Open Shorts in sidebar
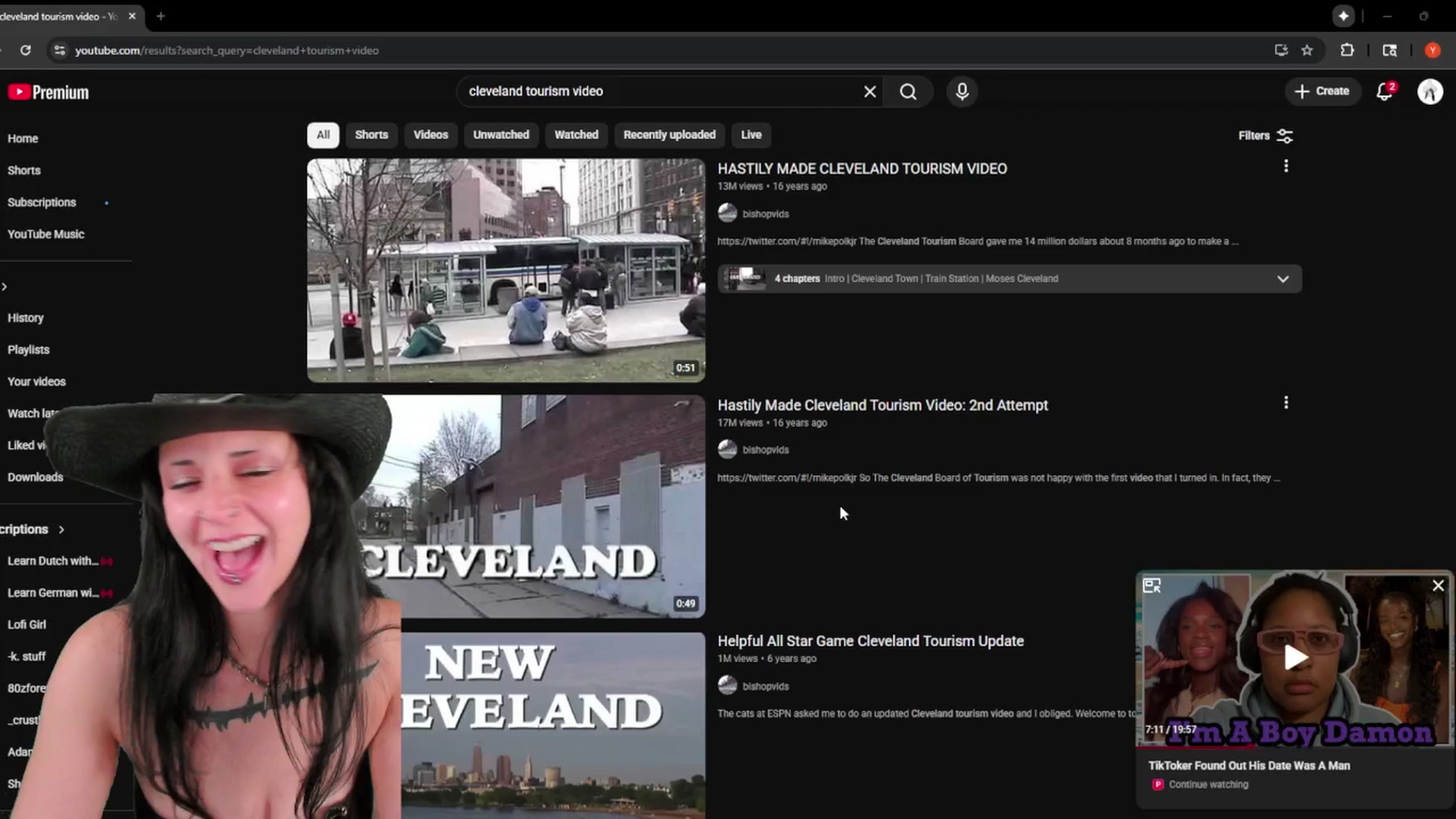The height and width of the screenshot is (819, 1456). pyautogui.click(x=24, y=171)
